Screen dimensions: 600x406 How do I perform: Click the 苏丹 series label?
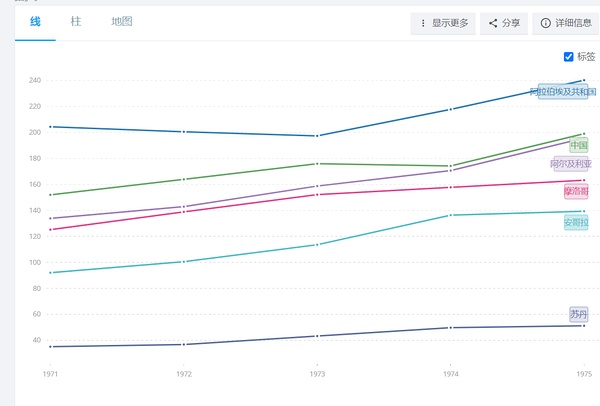pyautogui.click(x=579, y=314)
